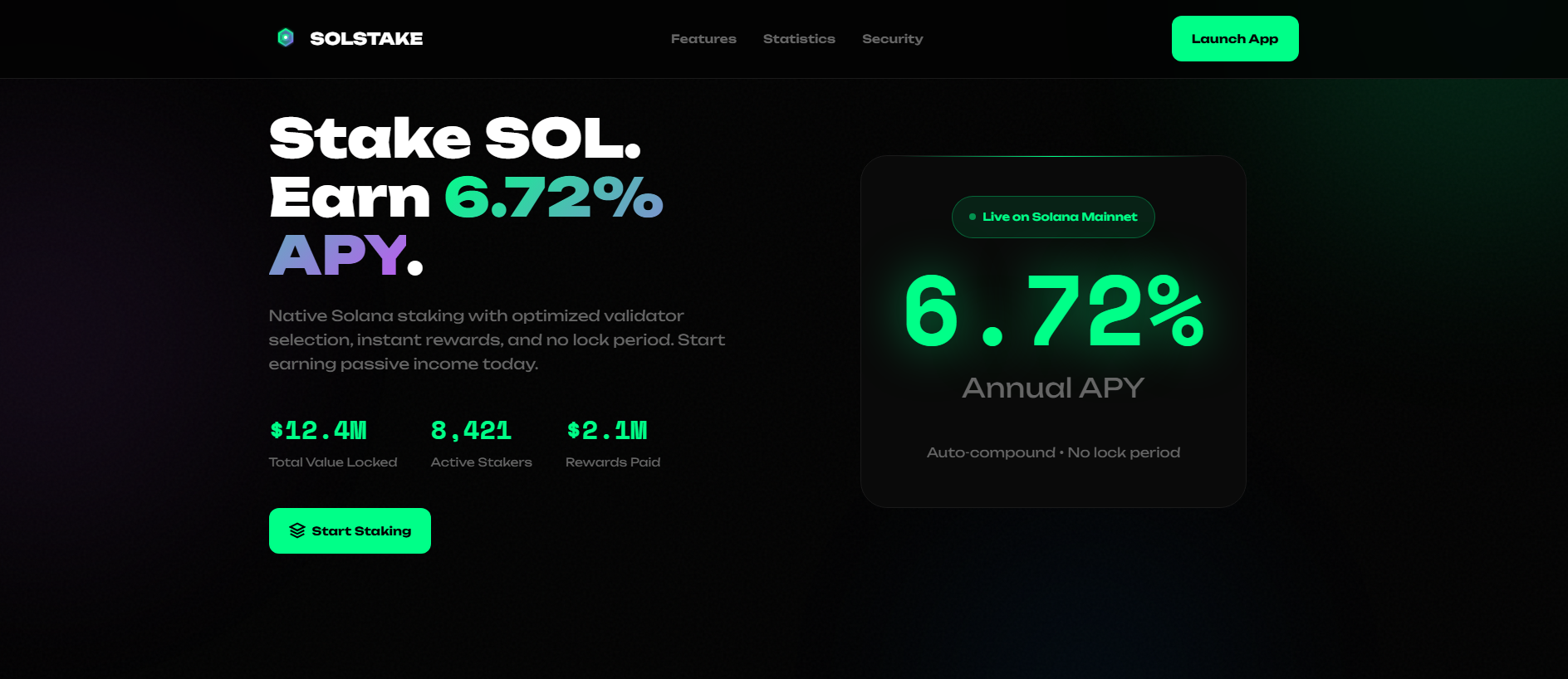Click the gradient APY word in headline
1568x679 pixels.
[x=338, y=255]
